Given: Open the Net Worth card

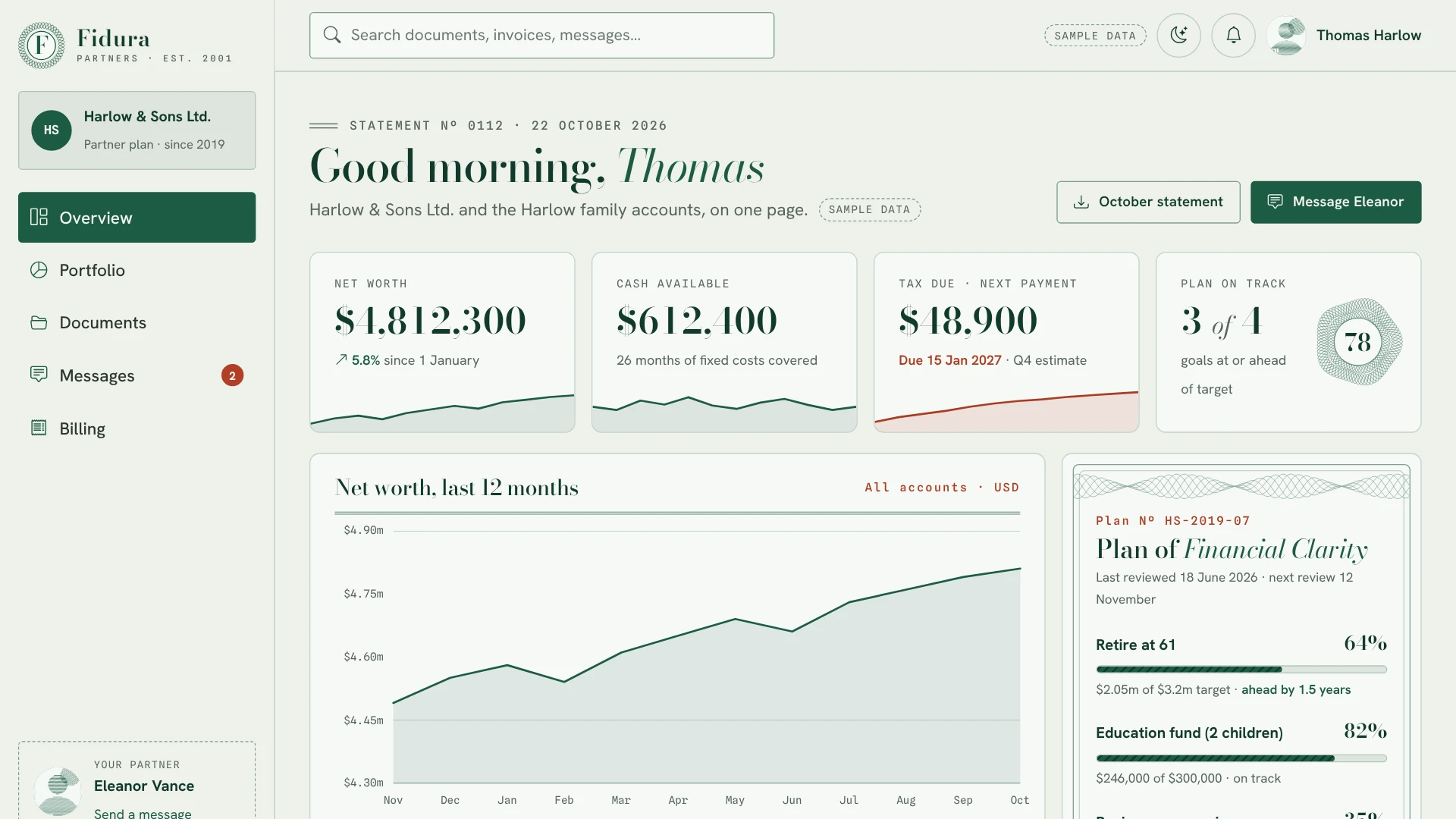Looking at the screenshot, I should [x=442, y=342].
